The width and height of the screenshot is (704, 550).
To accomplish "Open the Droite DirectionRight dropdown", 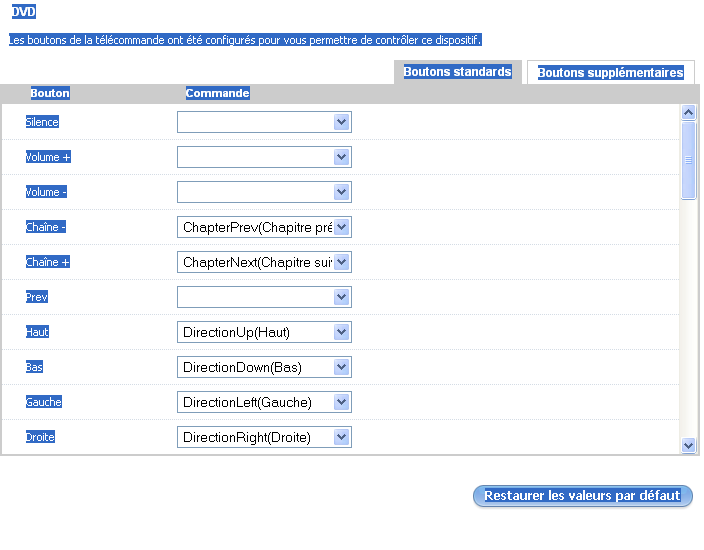I will tap(264, 437).
